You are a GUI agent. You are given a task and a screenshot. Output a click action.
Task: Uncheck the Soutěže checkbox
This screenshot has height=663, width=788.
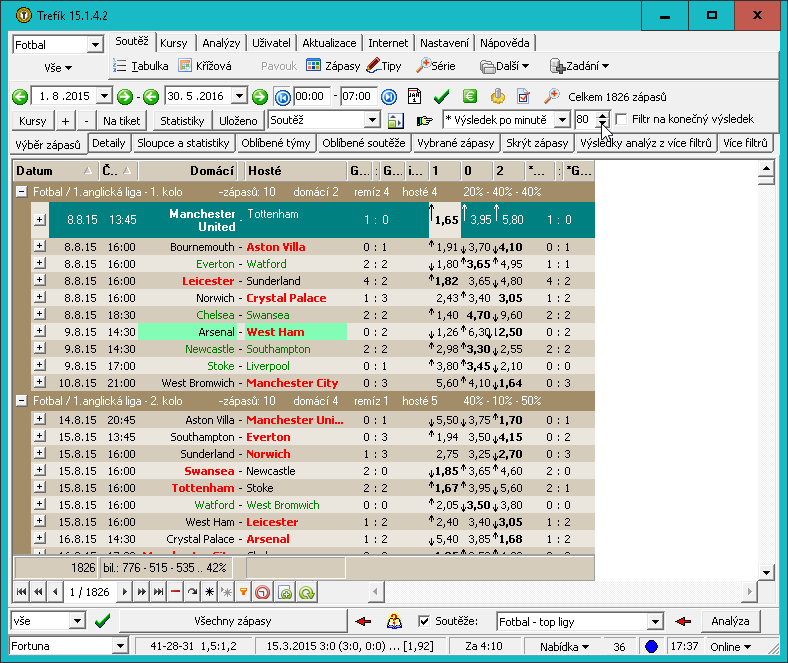tap(424, 621)
